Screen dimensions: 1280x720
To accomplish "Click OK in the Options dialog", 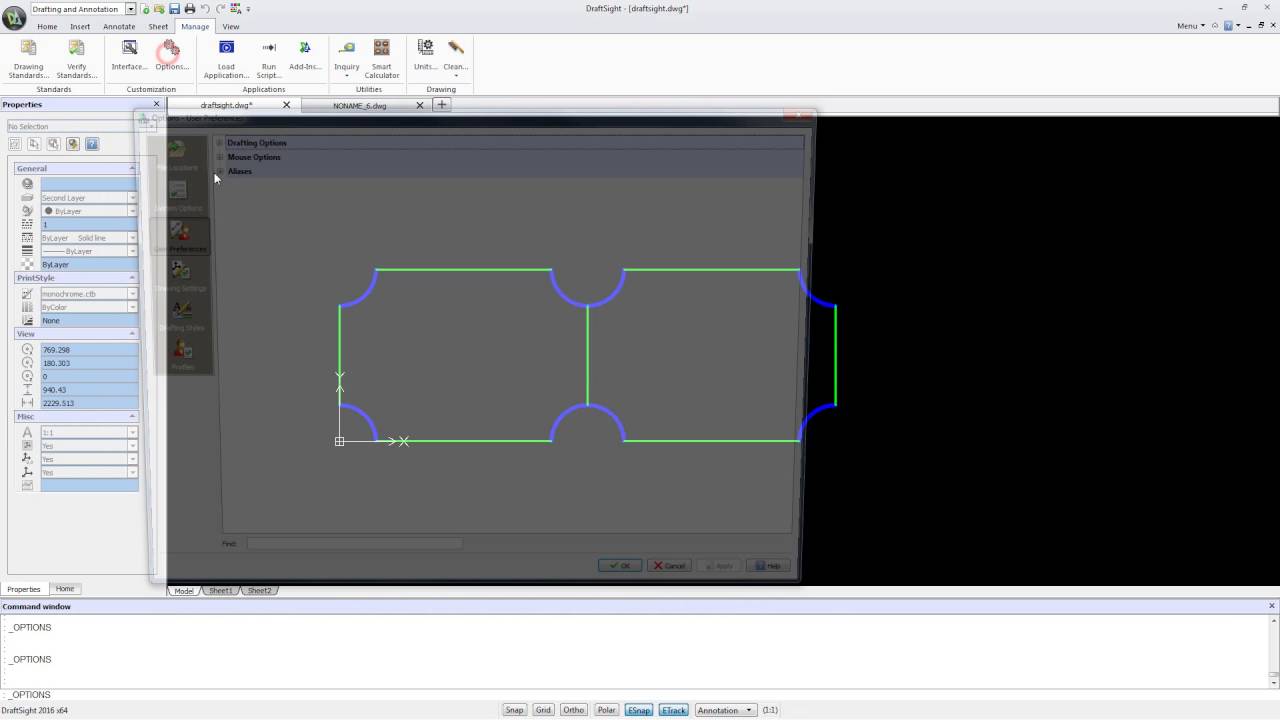I will click(x=620, y=566).
